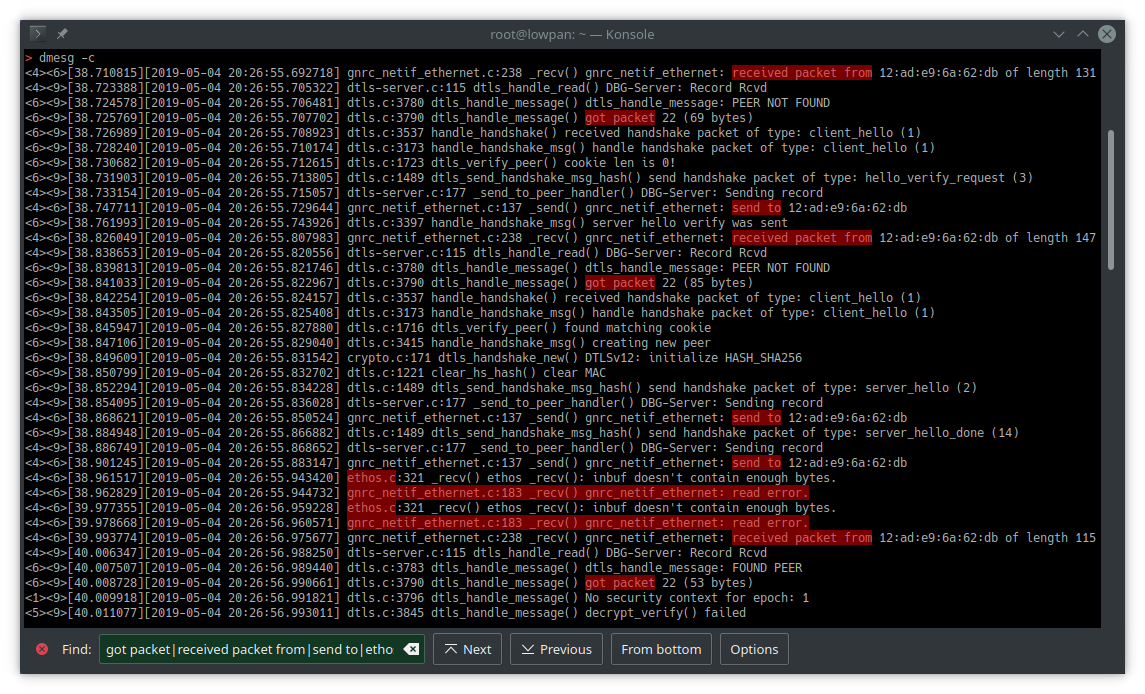This screenshot has height=694, width=1145.
Task: Click 'decrypt_verify() failed' text in last line
Action: [665, 613]
